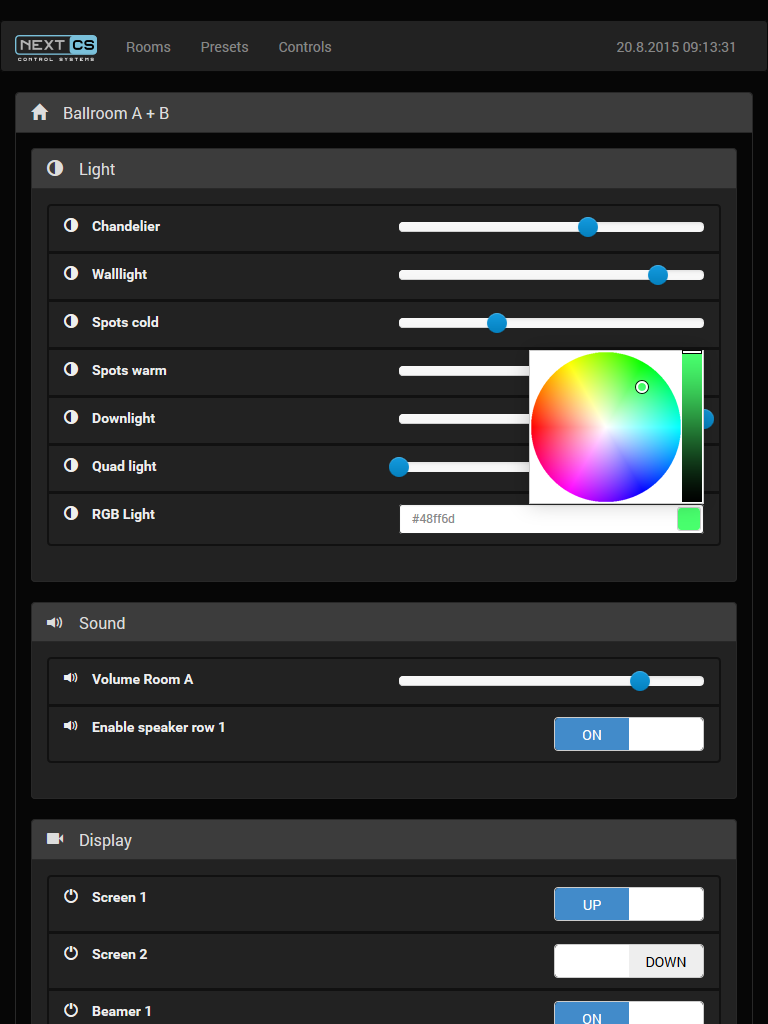Click the contrast icon in the Light header
The height and width of the screenshot is (1024, 768).
click(x=56, y=168)
